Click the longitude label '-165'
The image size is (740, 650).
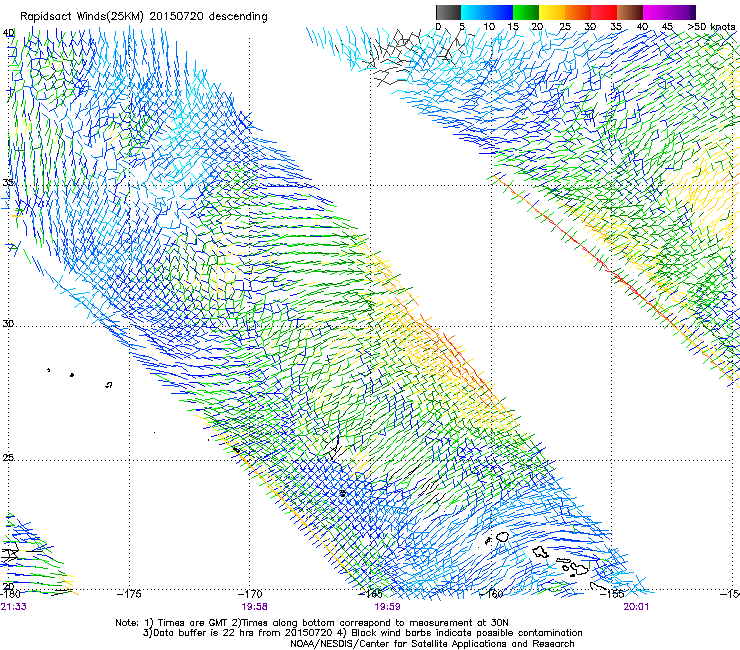(370, 594)
